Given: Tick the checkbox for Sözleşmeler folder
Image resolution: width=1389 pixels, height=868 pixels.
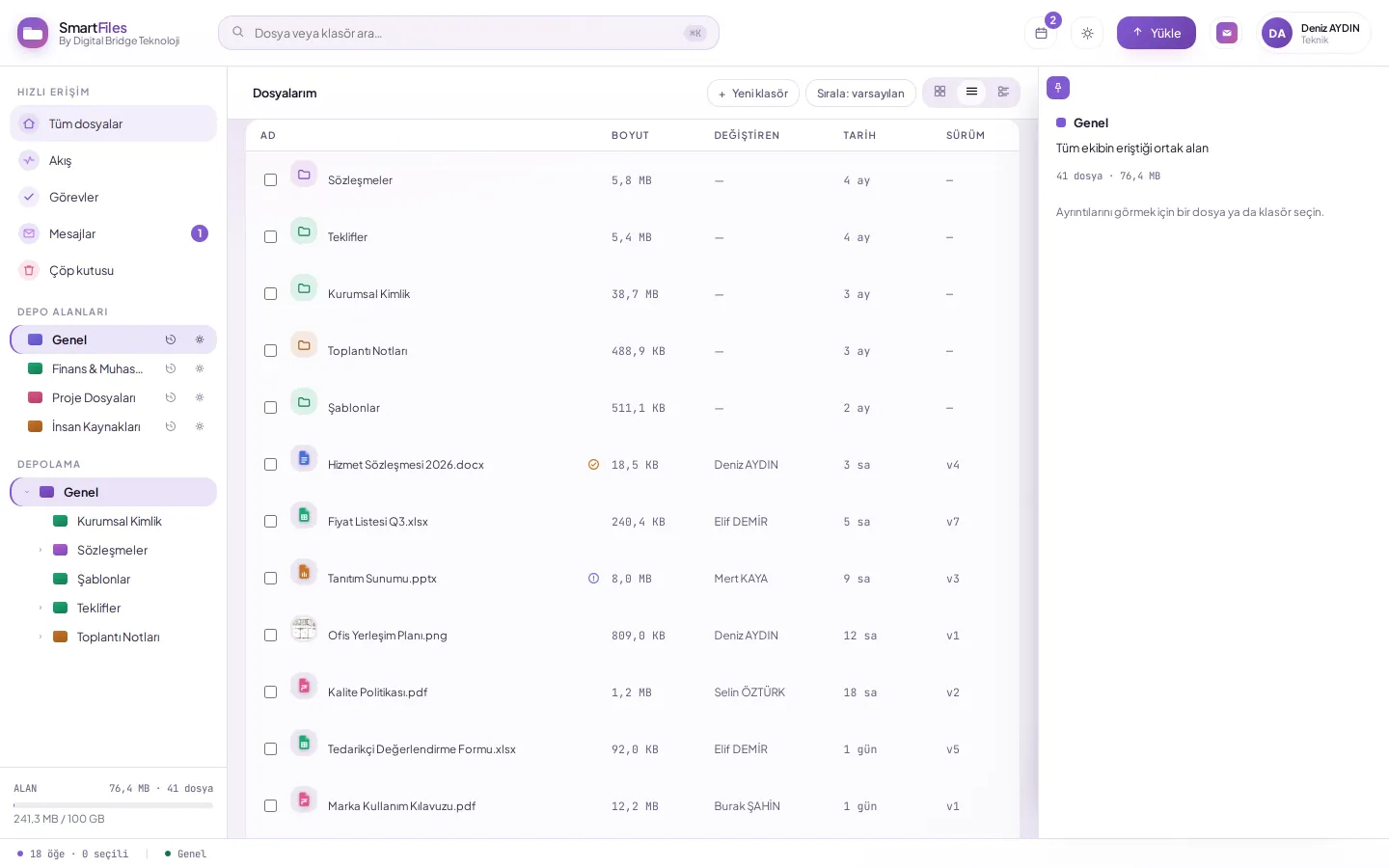Looking at the screenshot, I should [270, 180].
